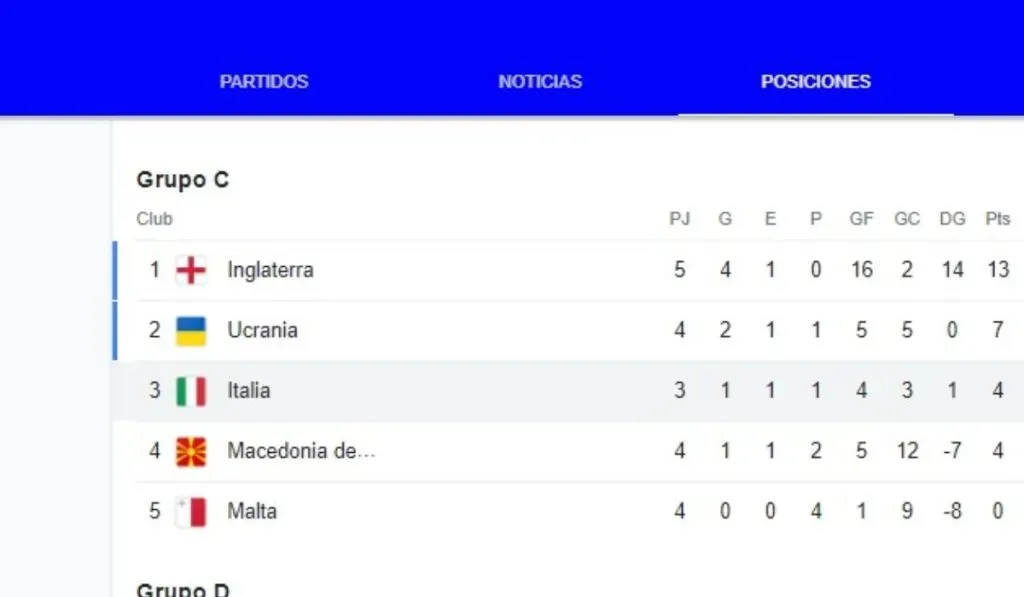Viewport: 1024px width, 597px height.
Task: Open the NOTICIAS tab
Action: [x=540, y=82]
